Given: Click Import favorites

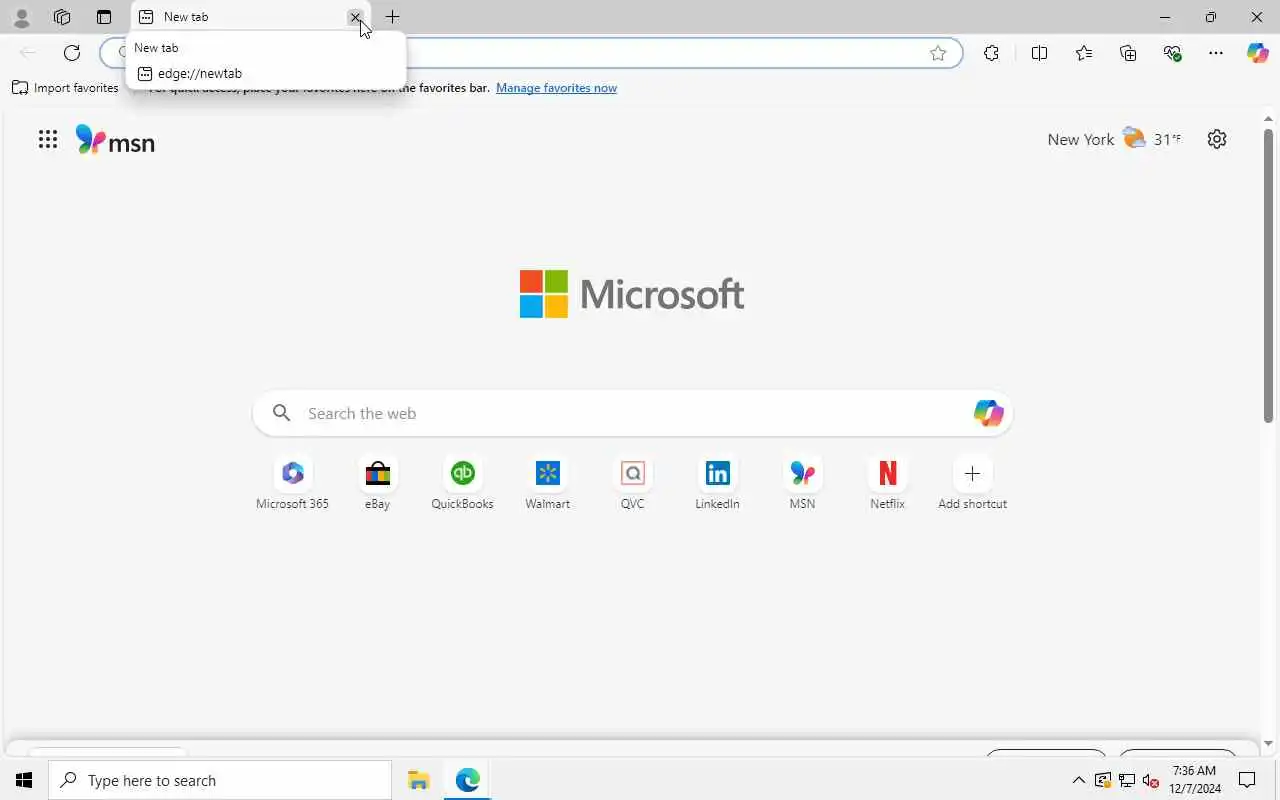Looking at the screenshot, I should (65, 88).
